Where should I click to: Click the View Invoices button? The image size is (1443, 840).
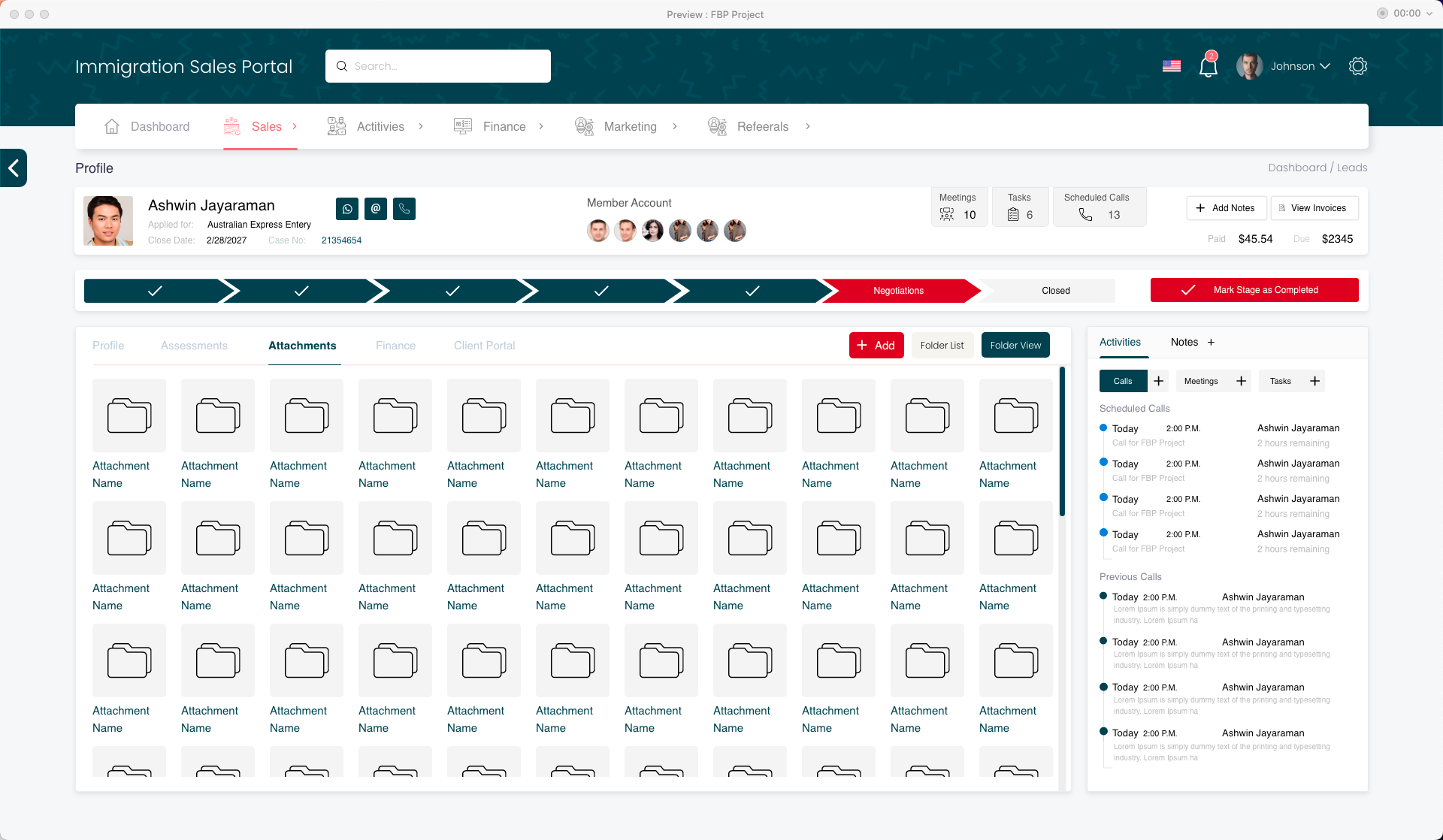coord(1313,208)
